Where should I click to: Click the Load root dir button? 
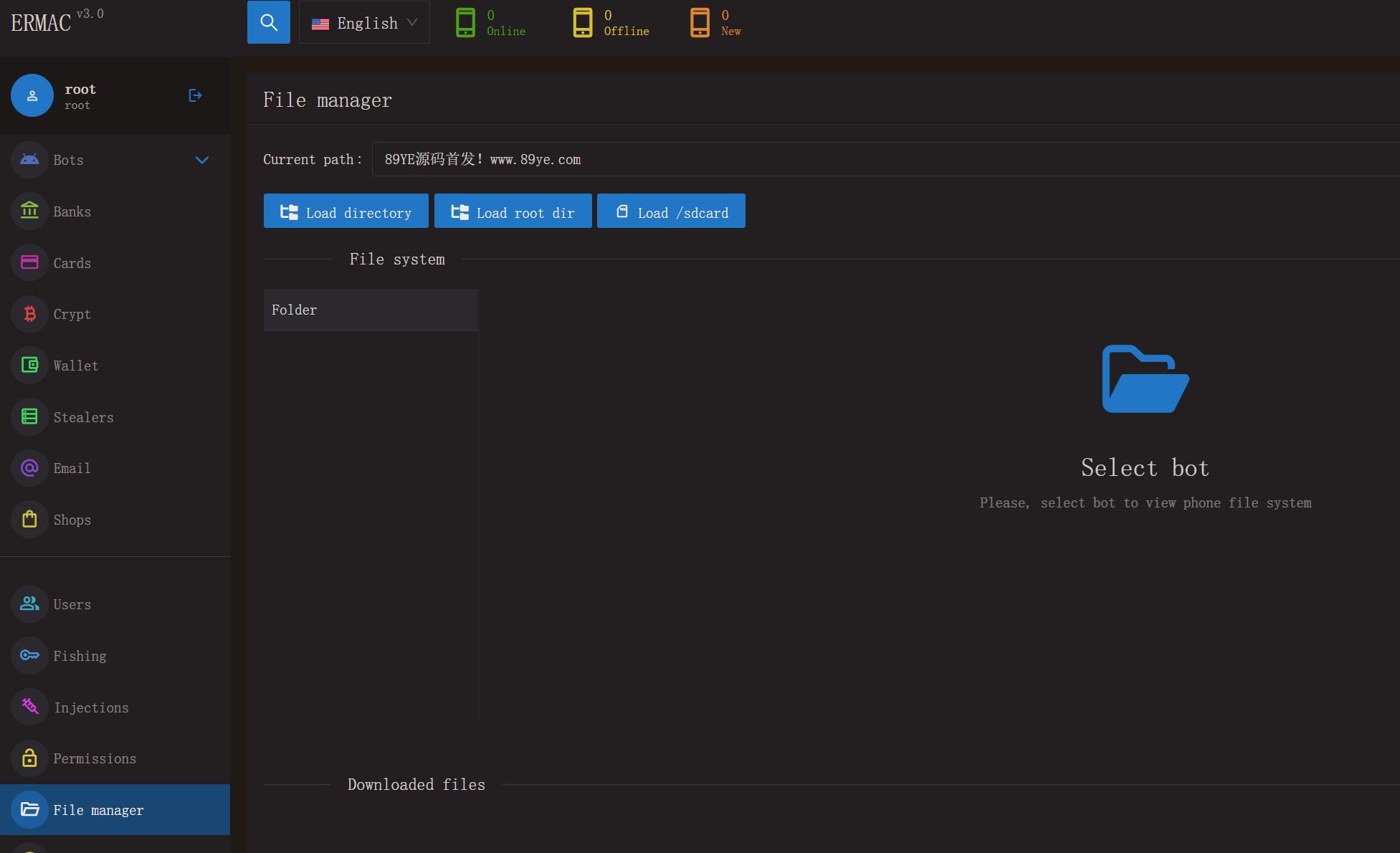[x=513, y=211]
